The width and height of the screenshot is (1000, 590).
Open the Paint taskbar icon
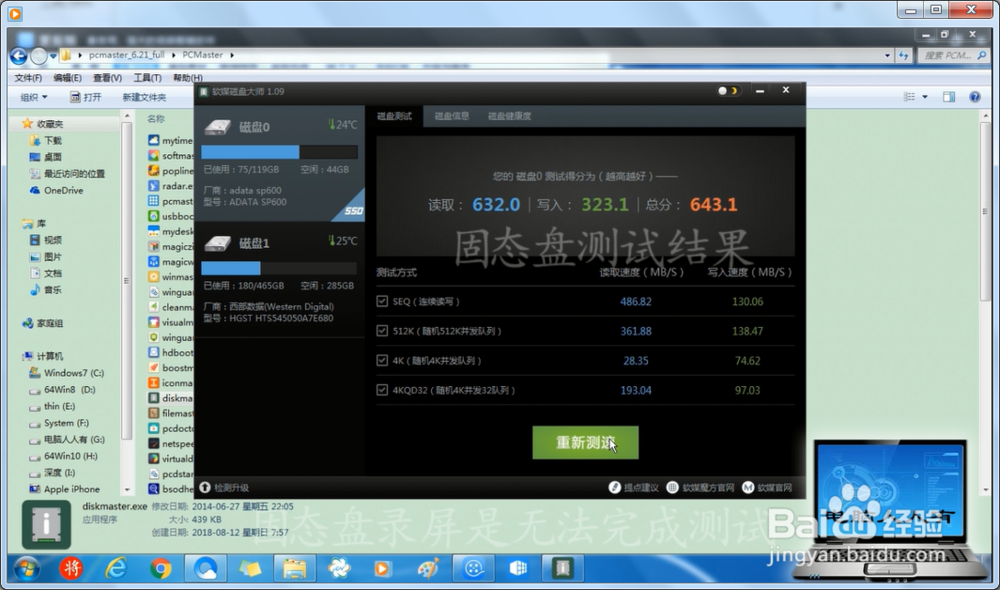(x=429, y=568)
